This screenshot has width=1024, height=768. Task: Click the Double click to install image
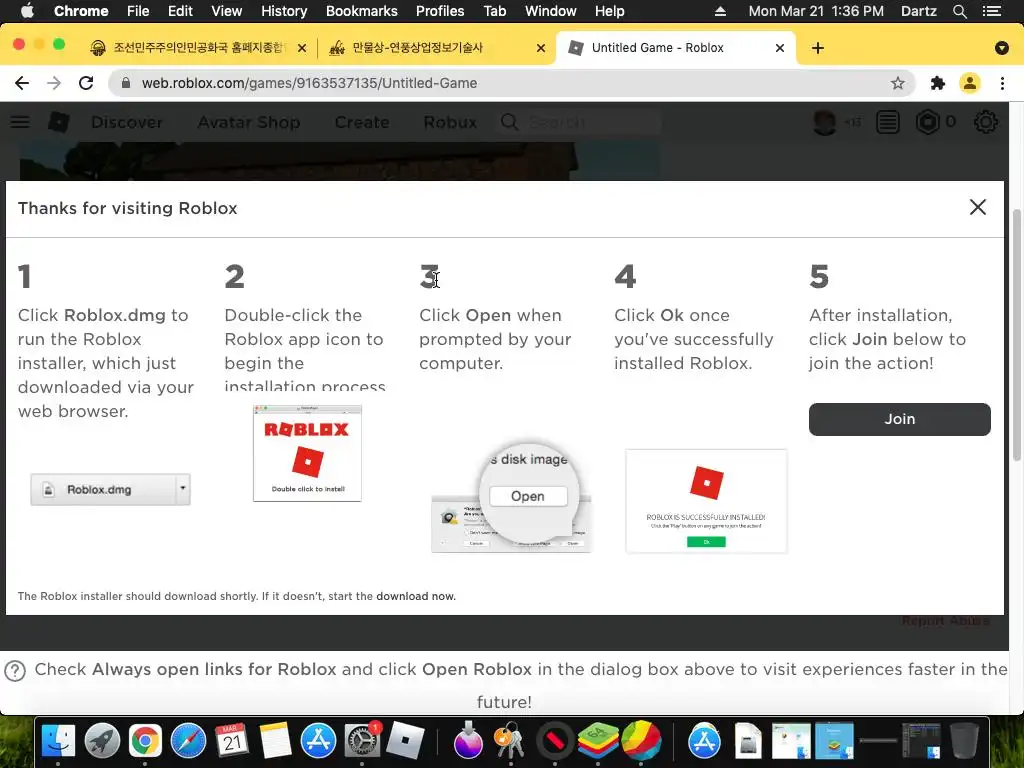(x=307, y=453)
